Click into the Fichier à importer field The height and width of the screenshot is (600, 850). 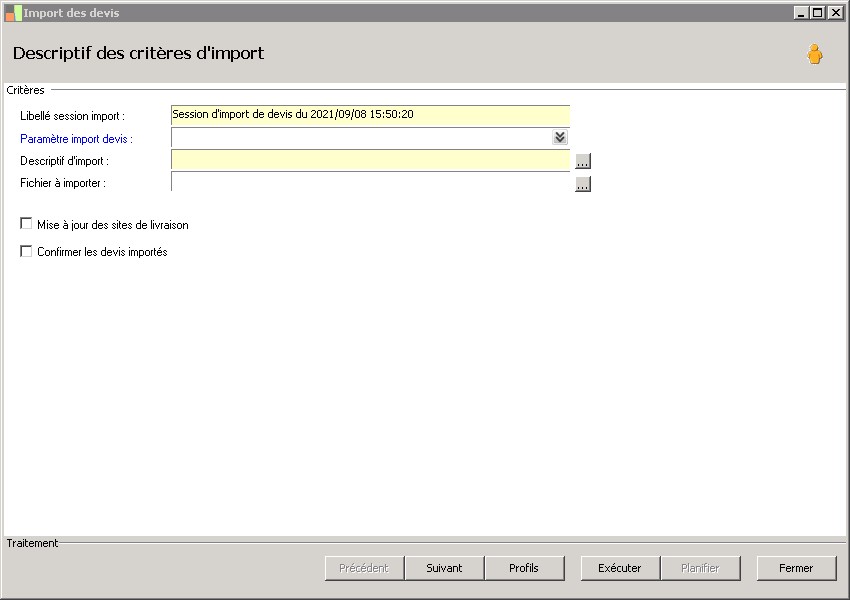[x=370, y=182]
